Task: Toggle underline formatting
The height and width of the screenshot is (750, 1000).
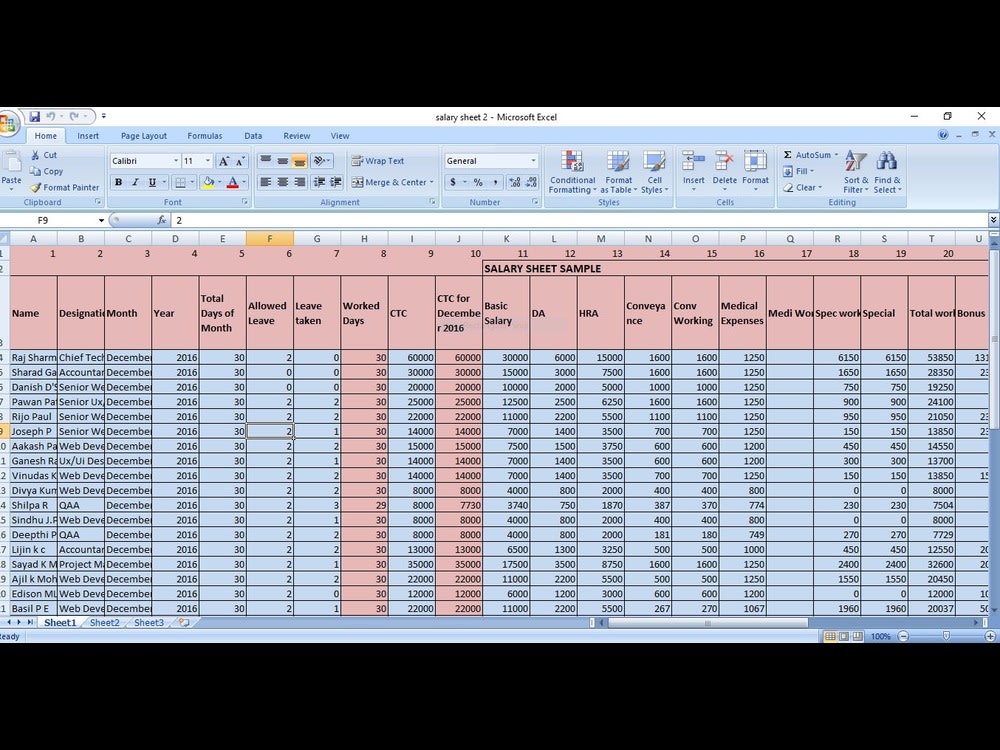Action: click(x=152, y=182)
